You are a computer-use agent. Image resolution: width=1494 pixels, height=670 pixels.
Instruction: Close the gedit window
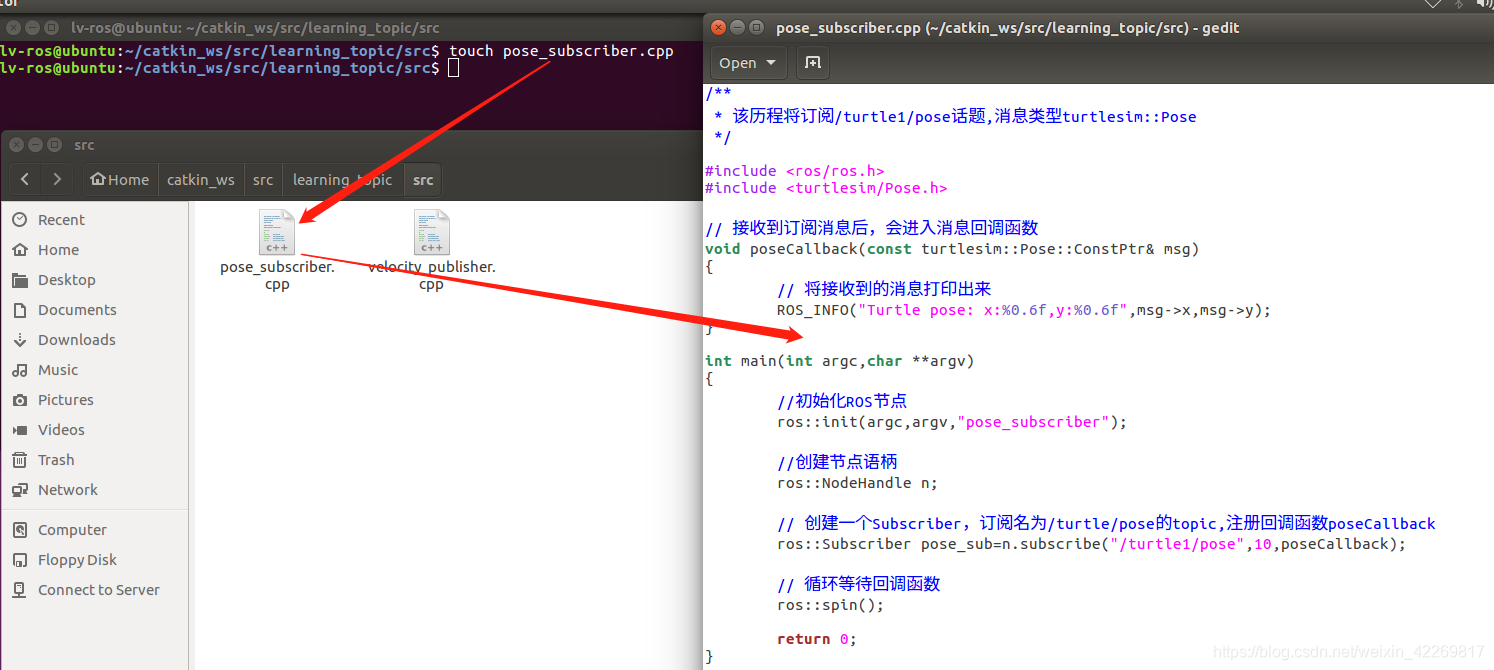pyautogui.click(x=720, y=27)
